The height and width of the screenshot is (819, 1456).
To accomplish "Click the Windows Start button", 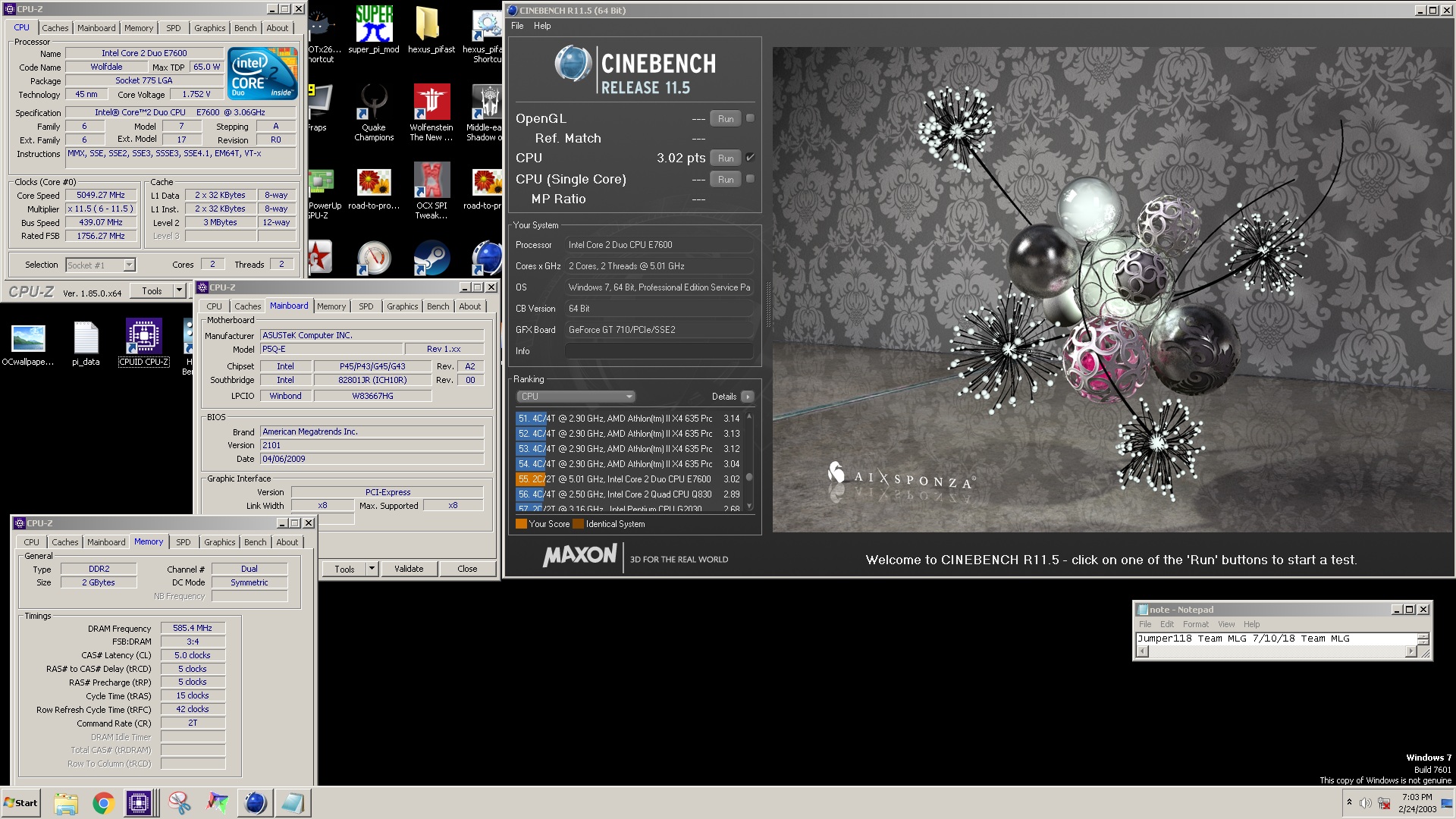I will pos(20,803).
